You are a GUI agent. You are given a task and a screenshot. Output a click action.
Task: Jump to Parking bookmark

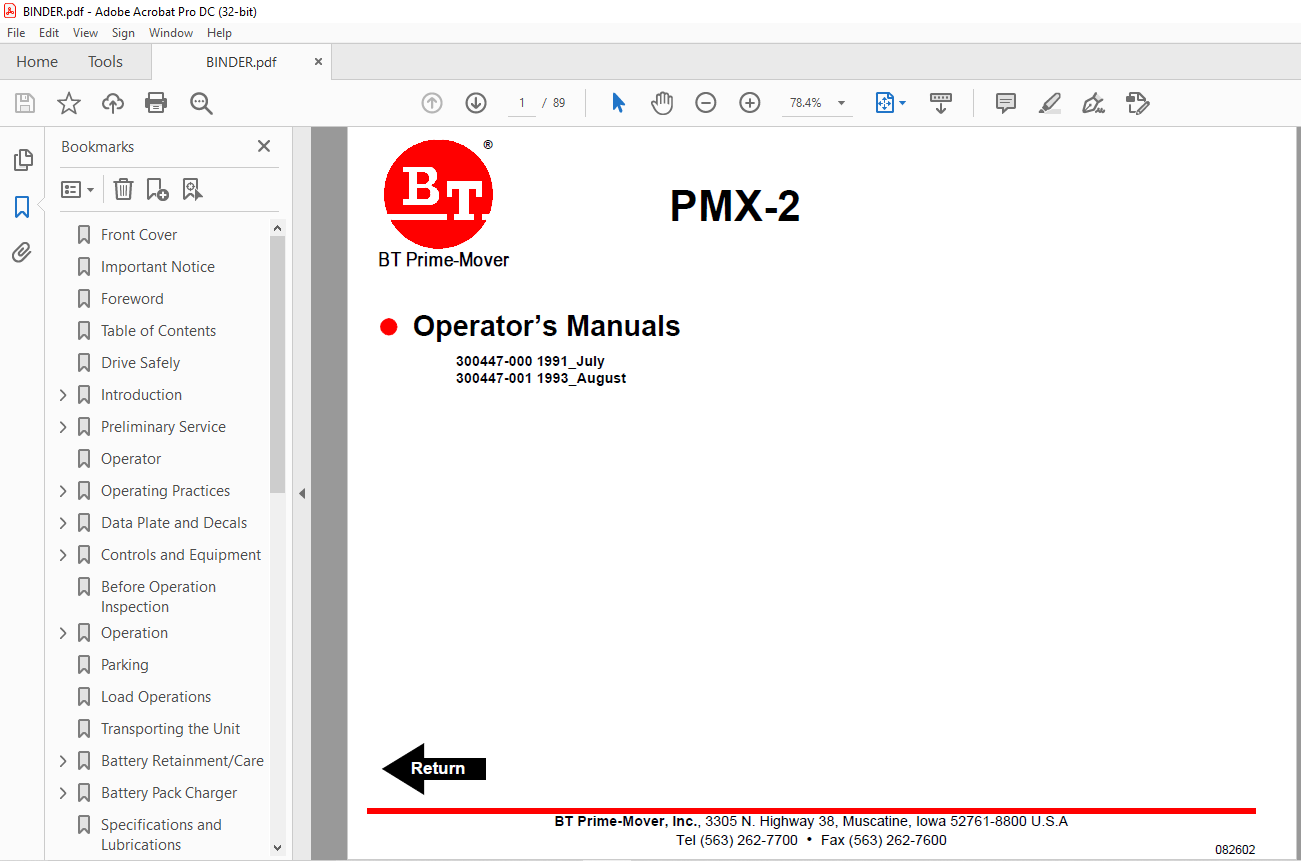(x=124, y=665)
